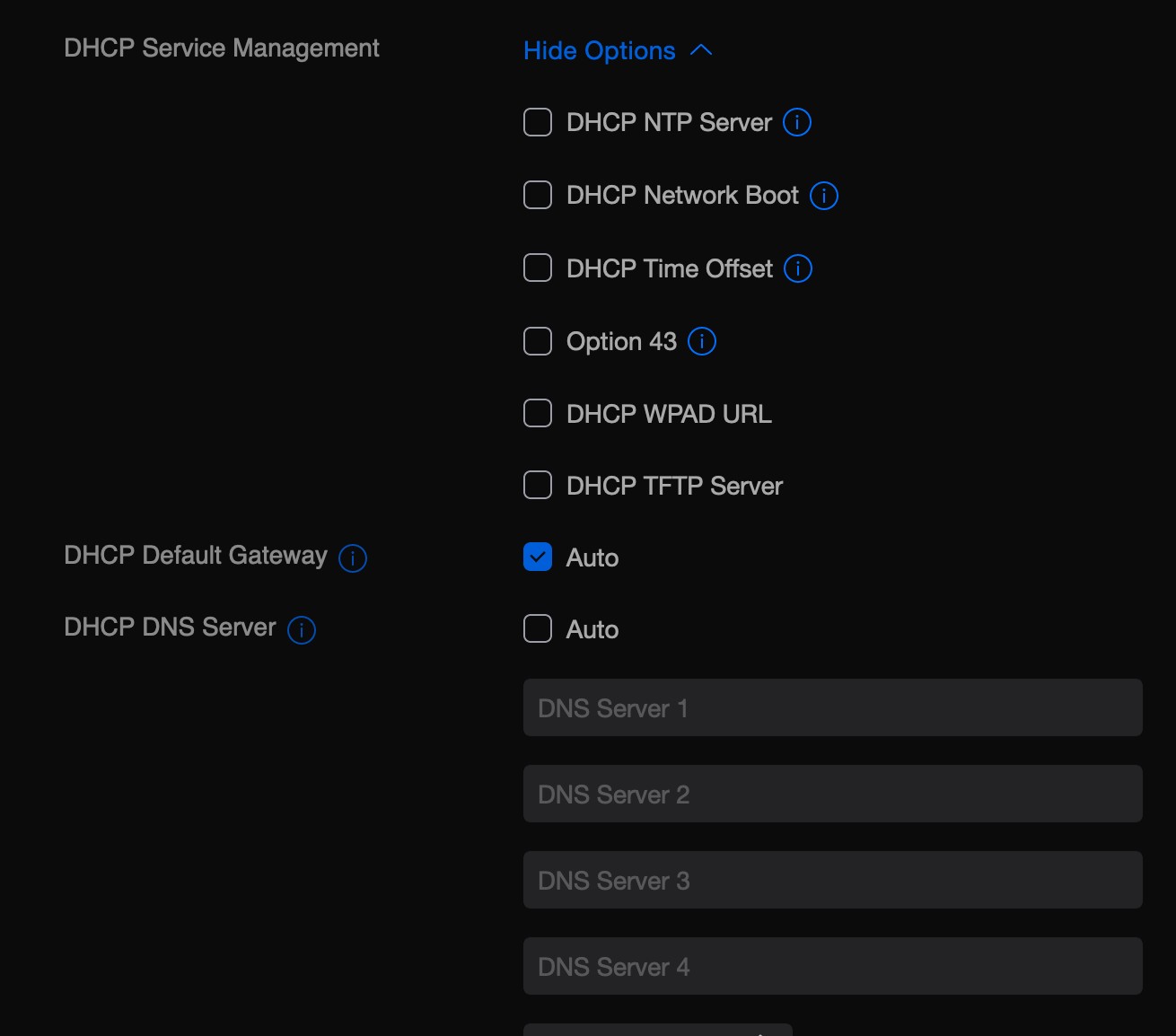1176x1036 pixels.
Task: Enable Auto for DHCP DNS Server
Action: (538, 628)
